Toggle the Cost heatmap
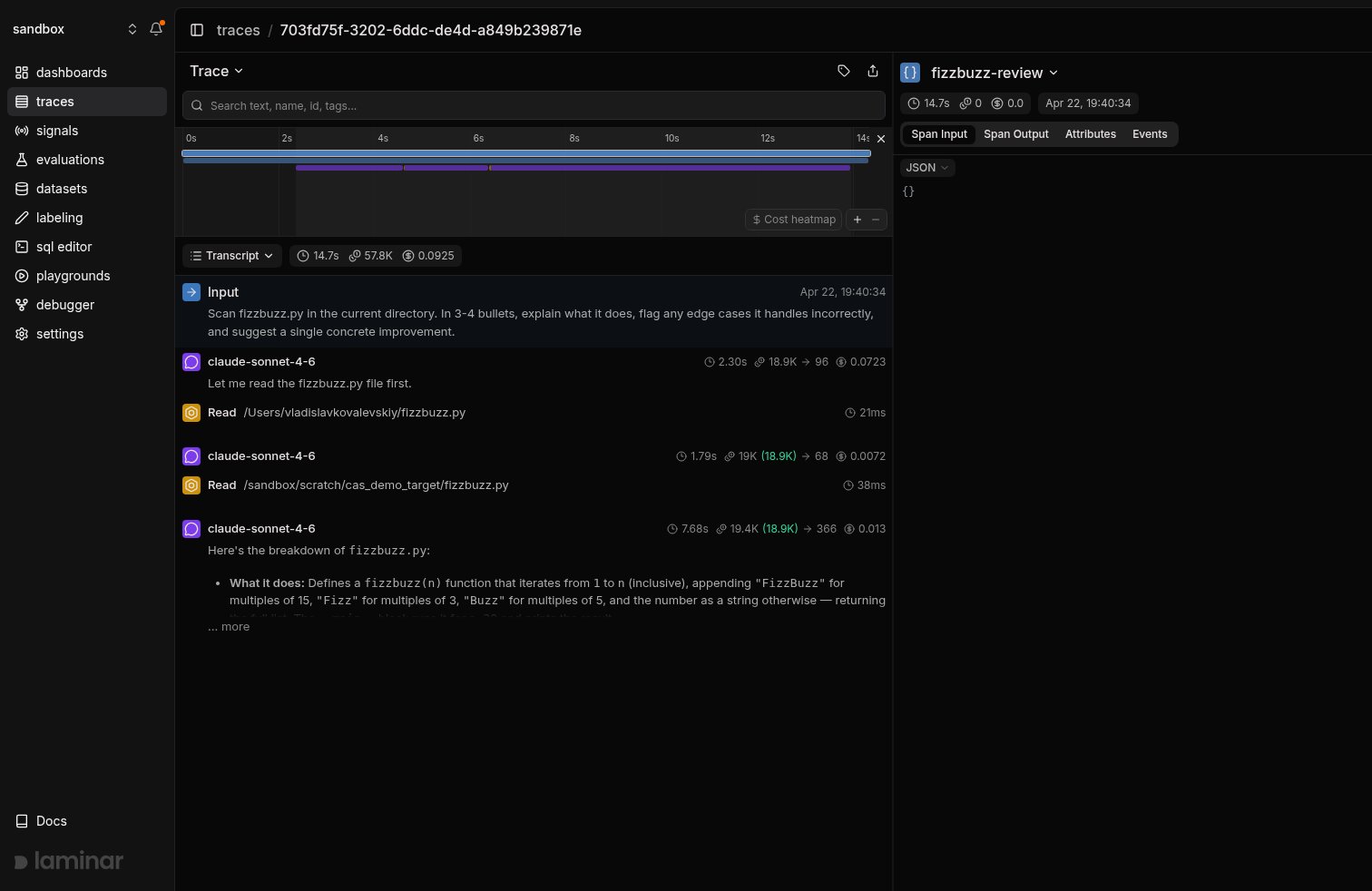 pos(794,220)
